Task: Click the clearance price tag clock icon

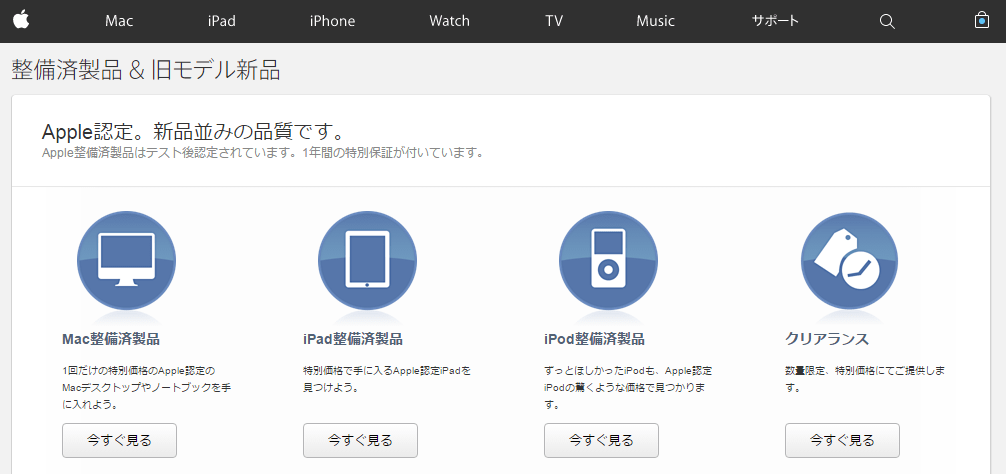Action: pyautogui.click(x=849, y=260)
